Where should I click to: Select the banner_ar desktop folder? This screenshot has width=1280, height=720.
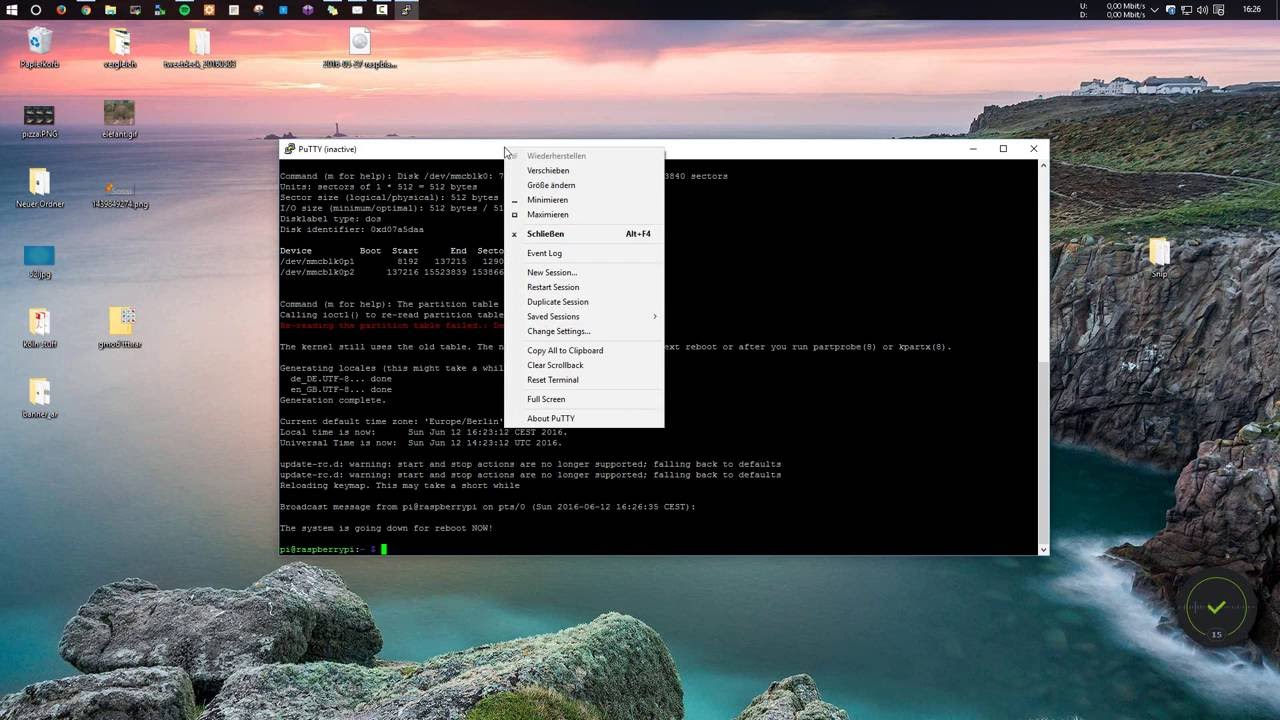[x=39, y=399]
